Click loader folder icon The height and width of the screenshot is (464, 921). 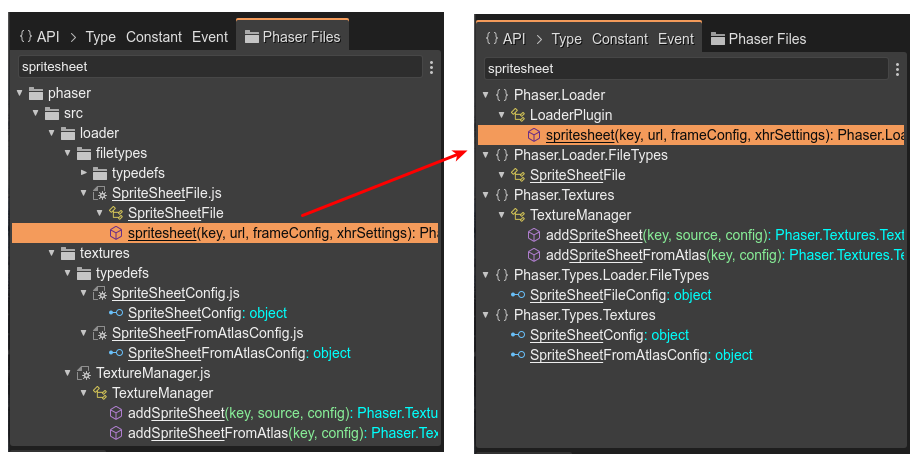click(68, 133)
